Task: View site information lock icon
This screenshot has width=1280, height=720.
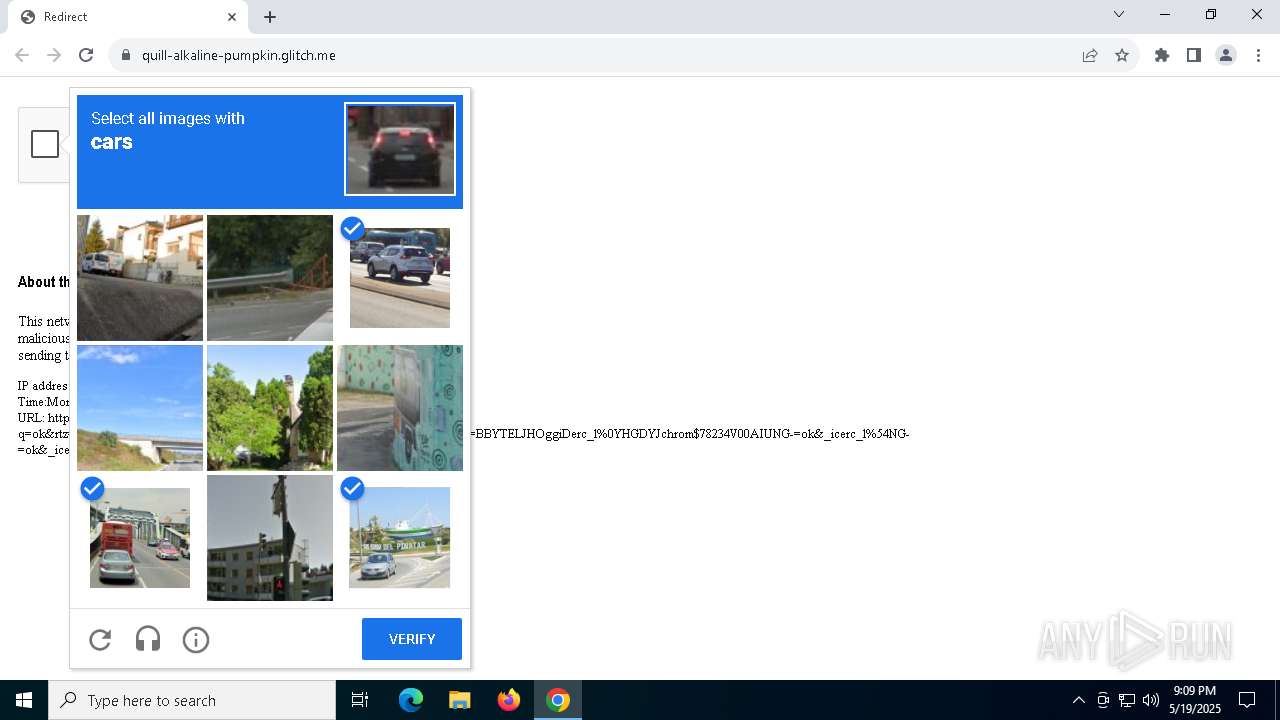Action: click(x=126, y=55)
